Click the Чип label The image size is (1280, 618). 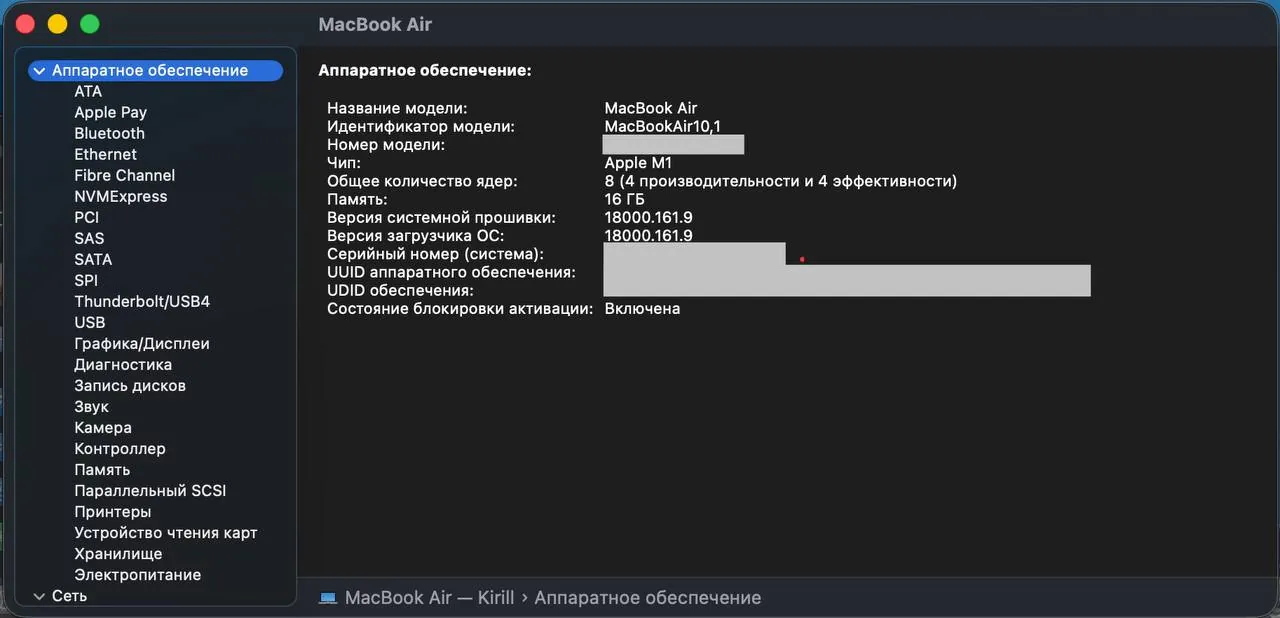click(x=344, y=163)
